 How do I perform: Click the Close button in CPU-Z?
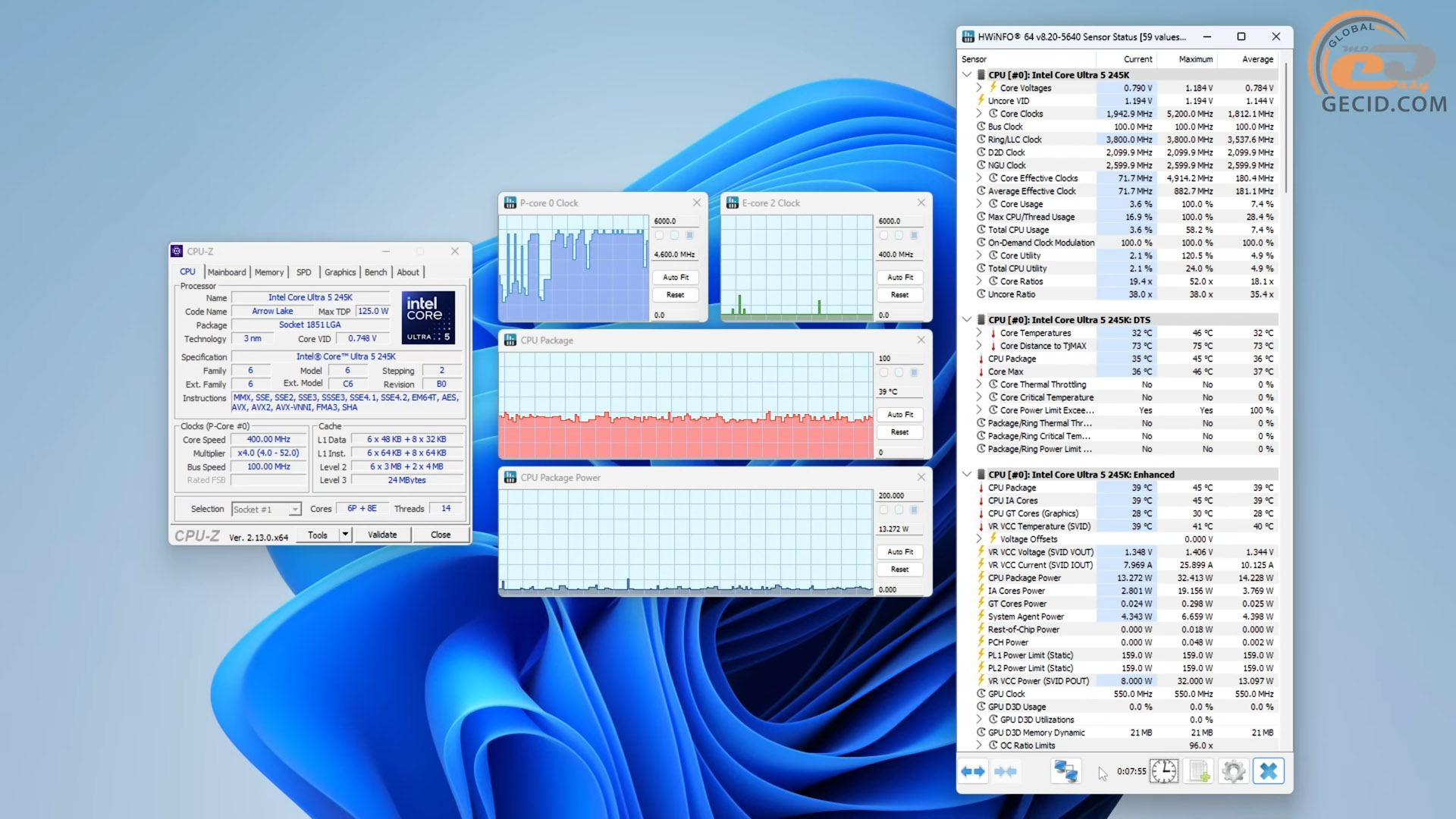coord(441,535)
